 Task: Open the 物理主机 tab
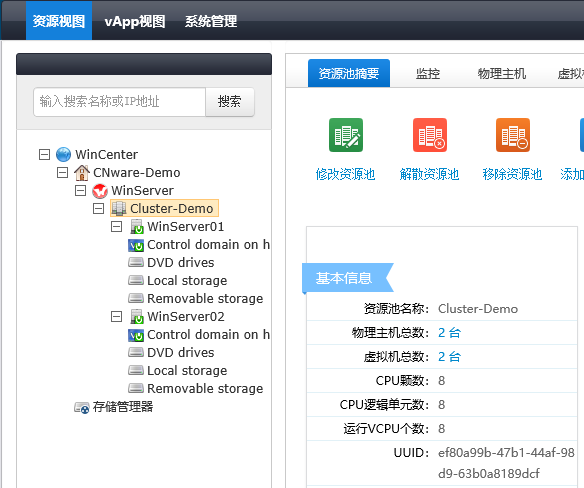coord(502,73)
